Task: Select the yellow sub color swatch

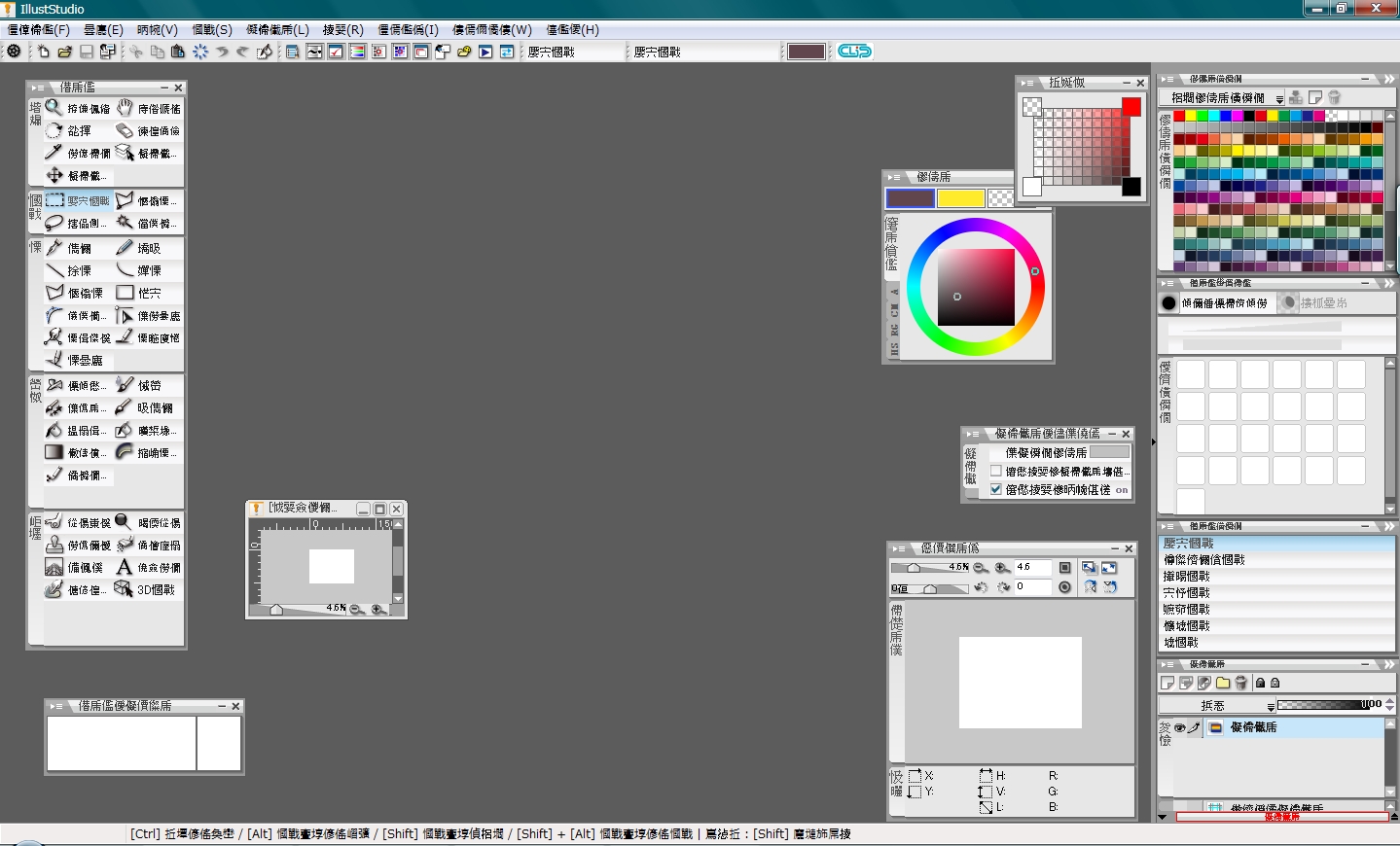Action: tap(960, 198)
